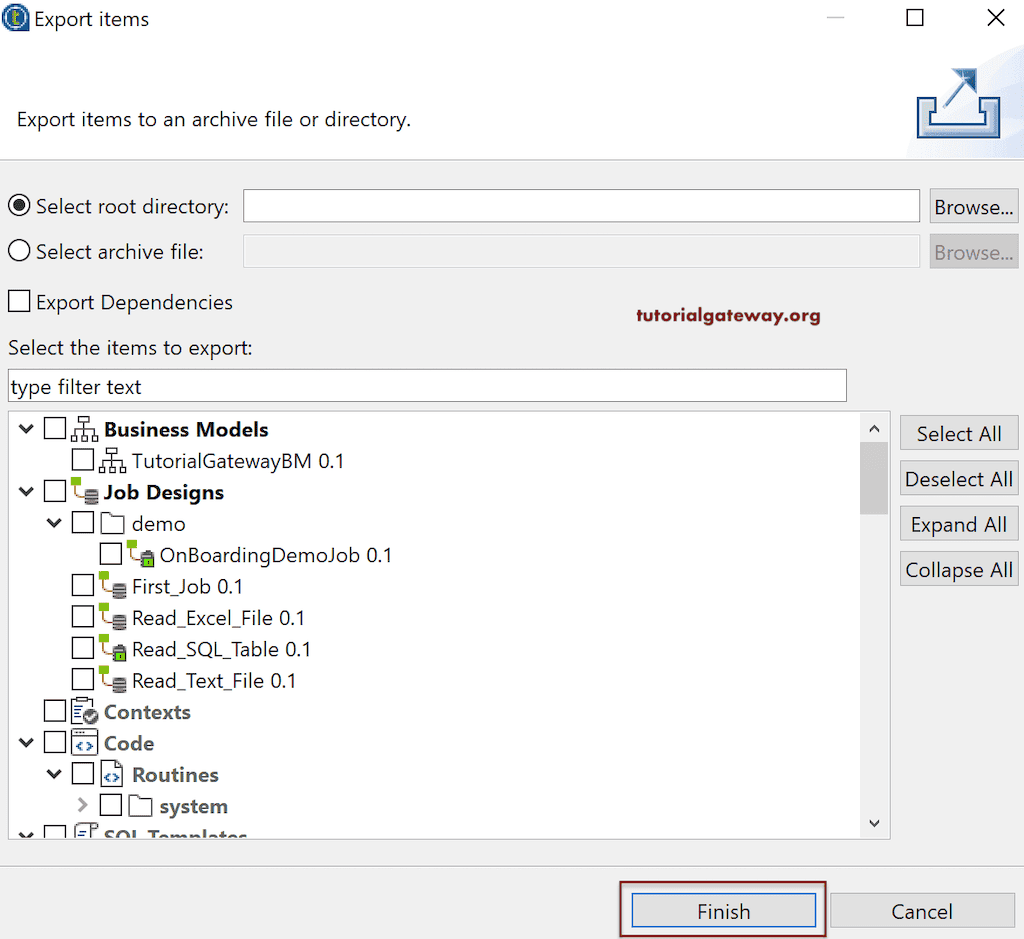Collapse the demo folder node
This screenshot has height=939, width=1024.
click(x=55, y=523)
